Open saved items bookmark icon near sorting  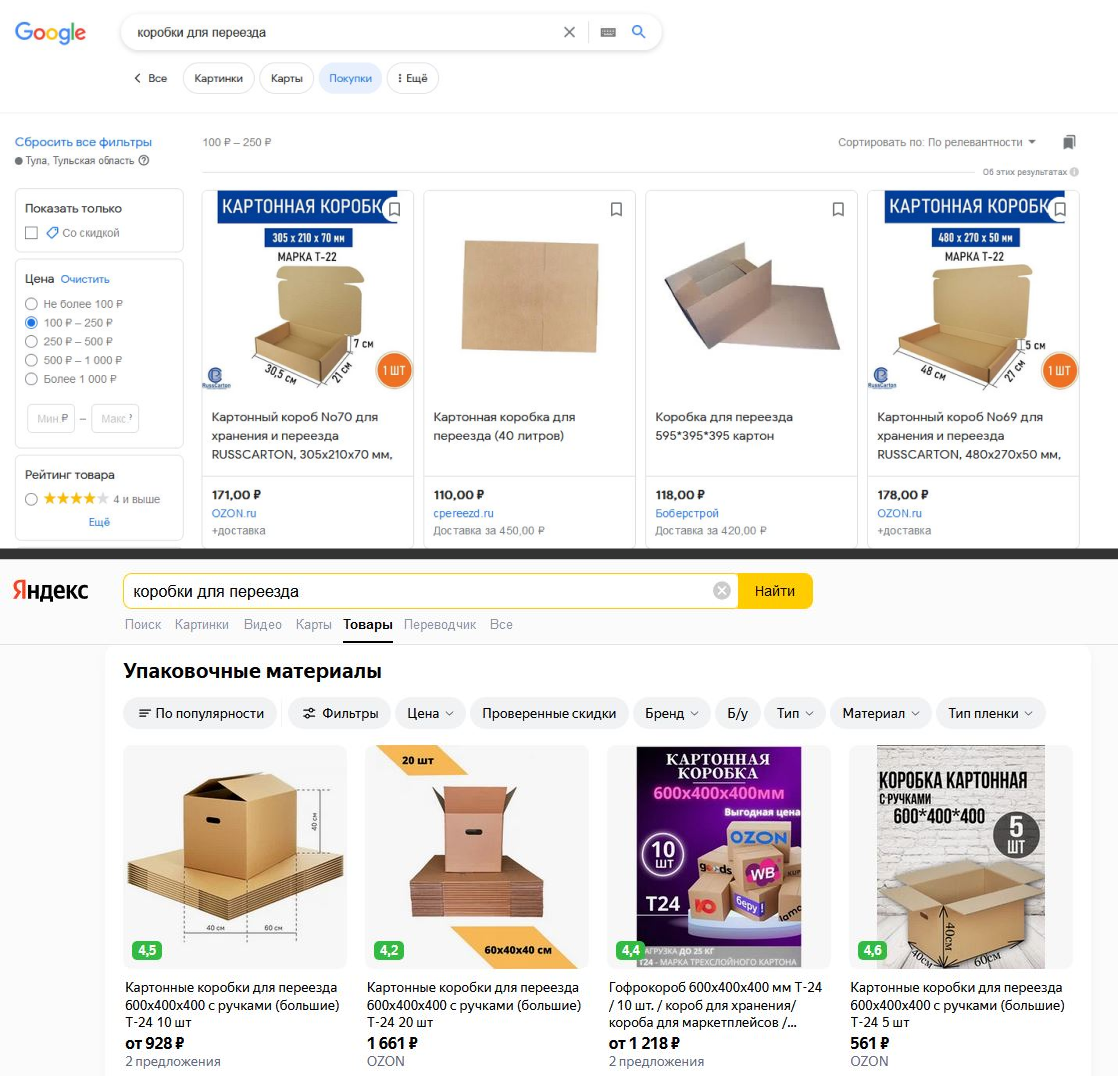1069,142
